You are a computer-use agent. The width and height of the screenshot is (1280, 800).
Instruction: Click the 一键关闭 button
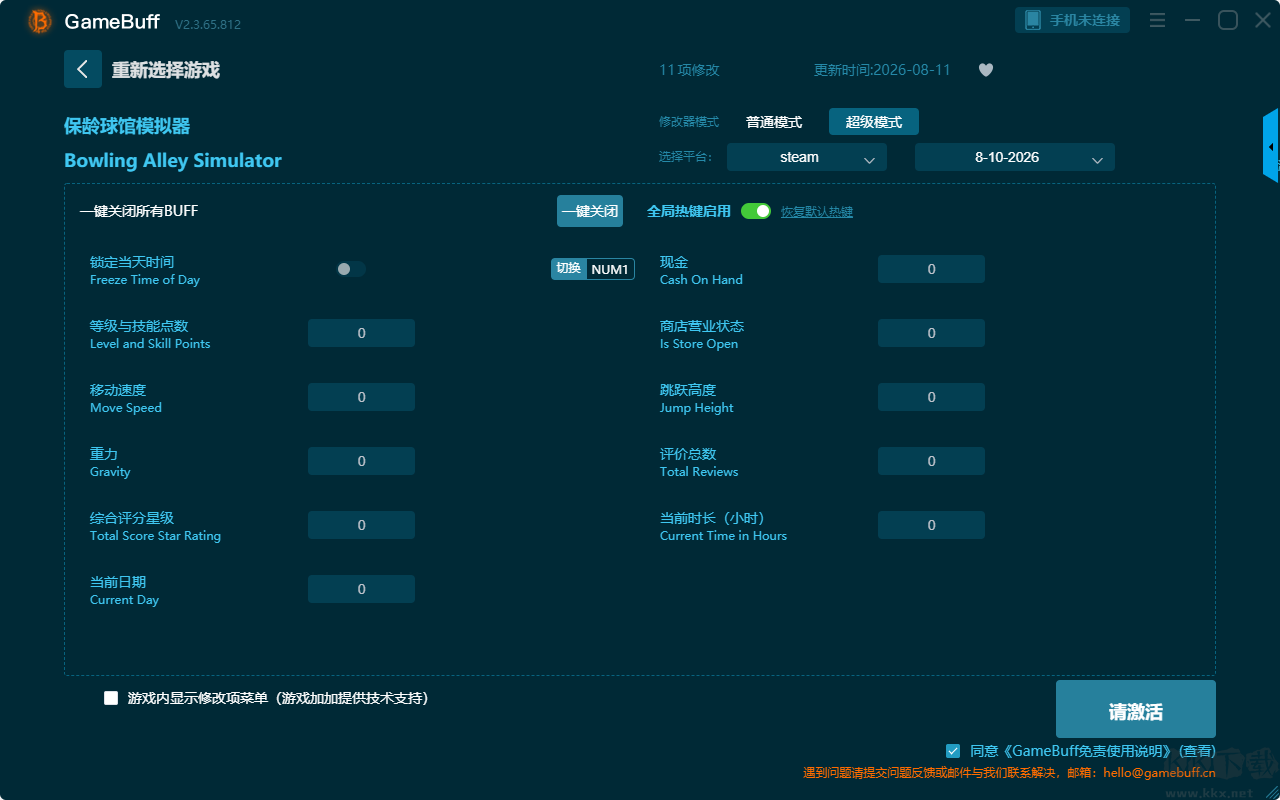(x=590, y=211)
